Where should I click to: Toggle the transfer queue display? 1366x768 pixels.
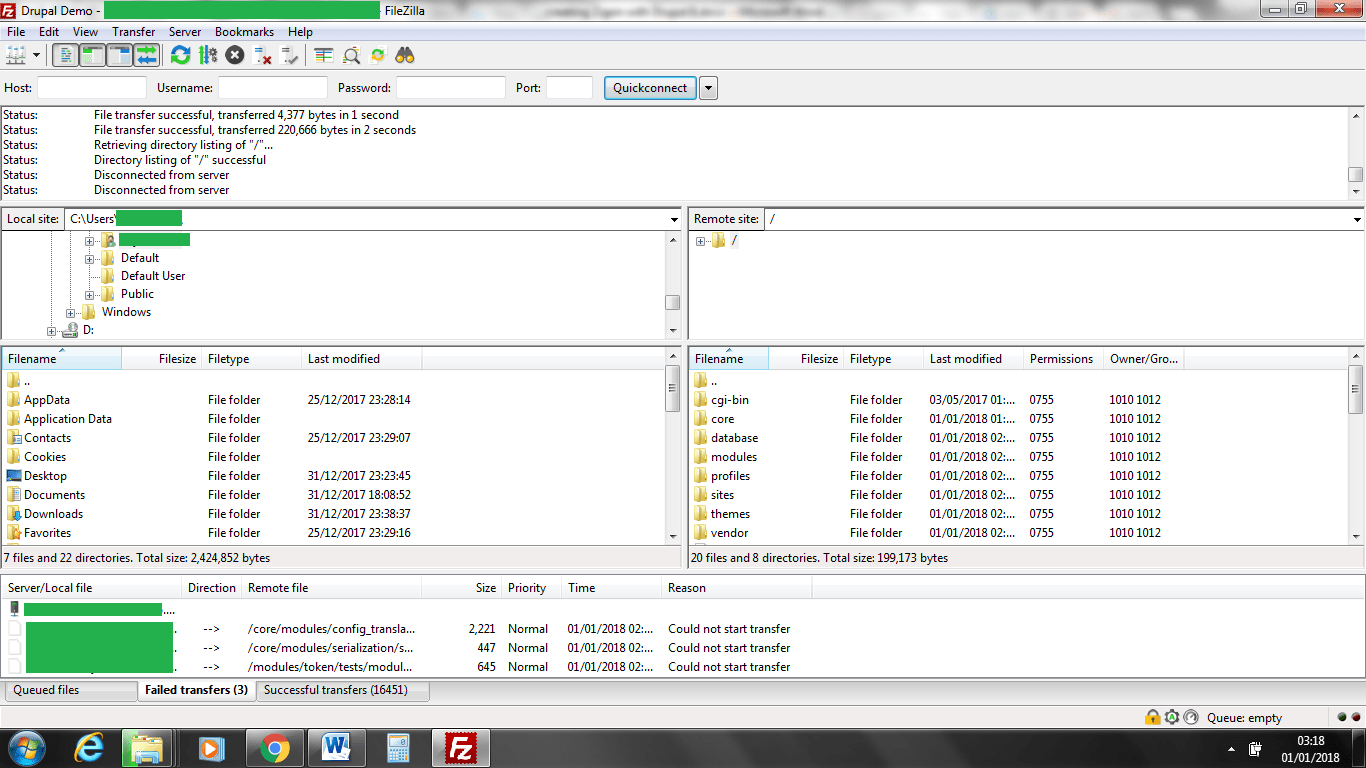coord(146,55)
